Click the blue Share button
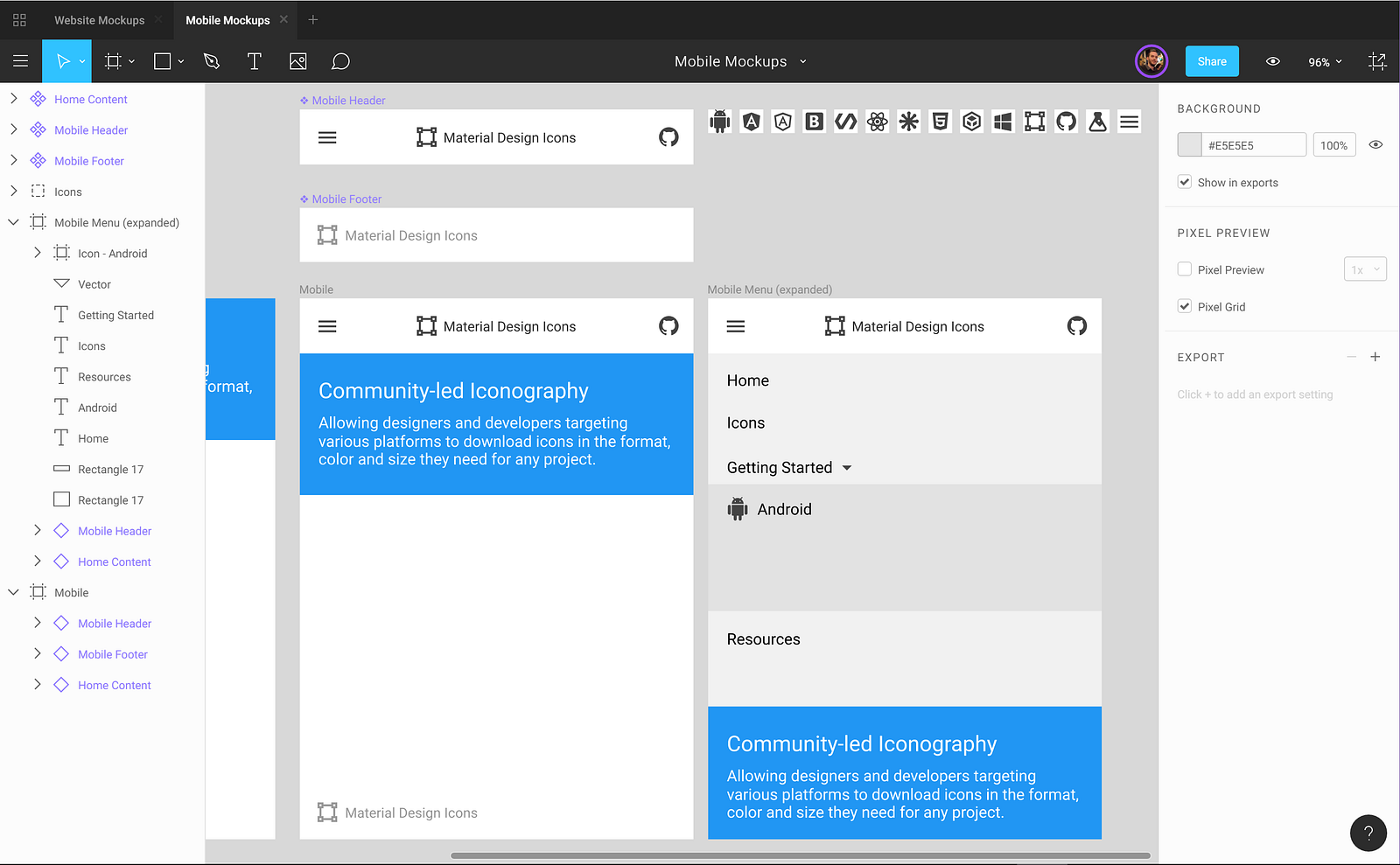 click(x=1212, y=61)
